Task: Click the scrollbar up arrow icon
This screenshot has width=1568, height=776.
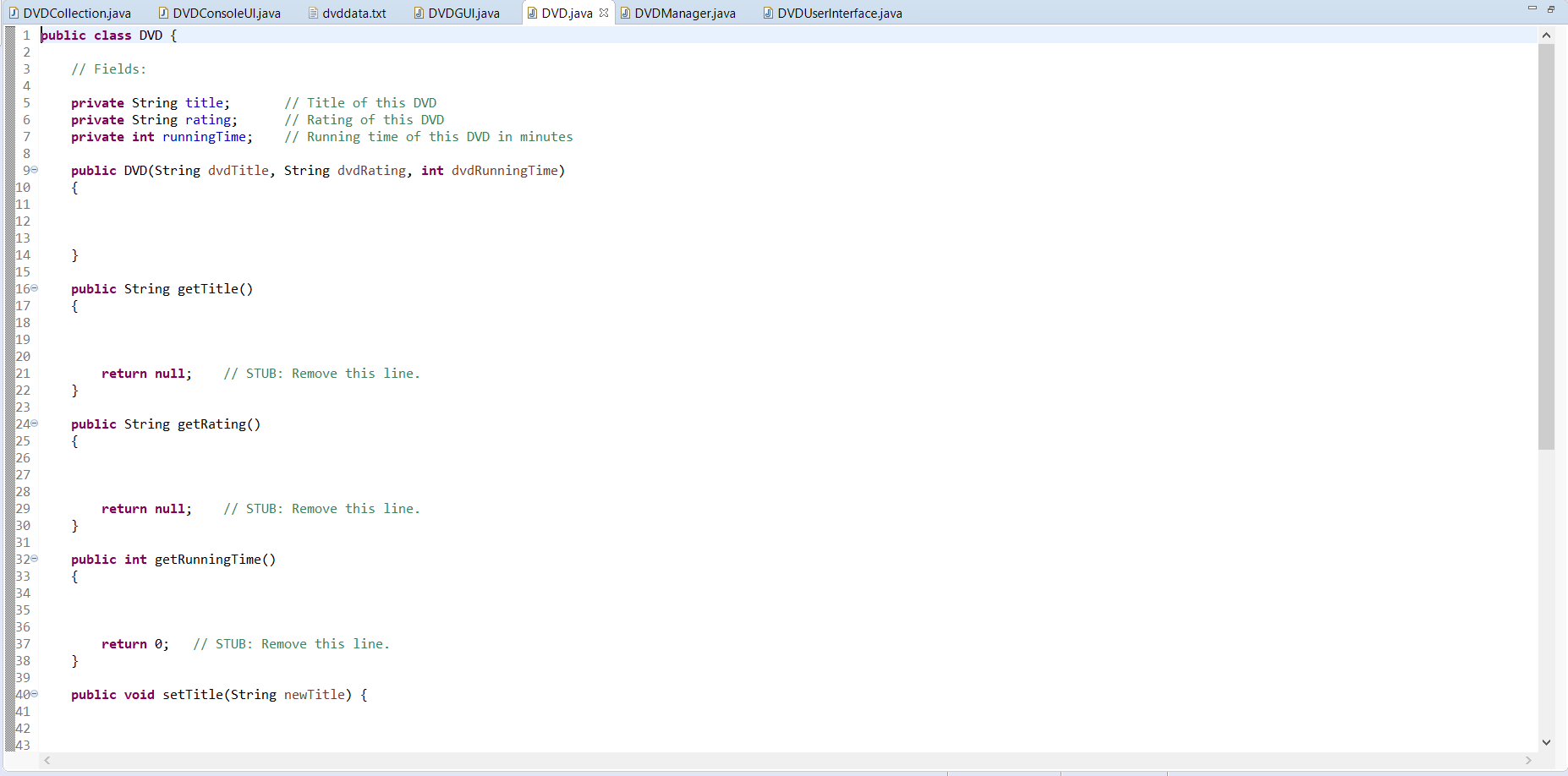Action: [1547, 35]
